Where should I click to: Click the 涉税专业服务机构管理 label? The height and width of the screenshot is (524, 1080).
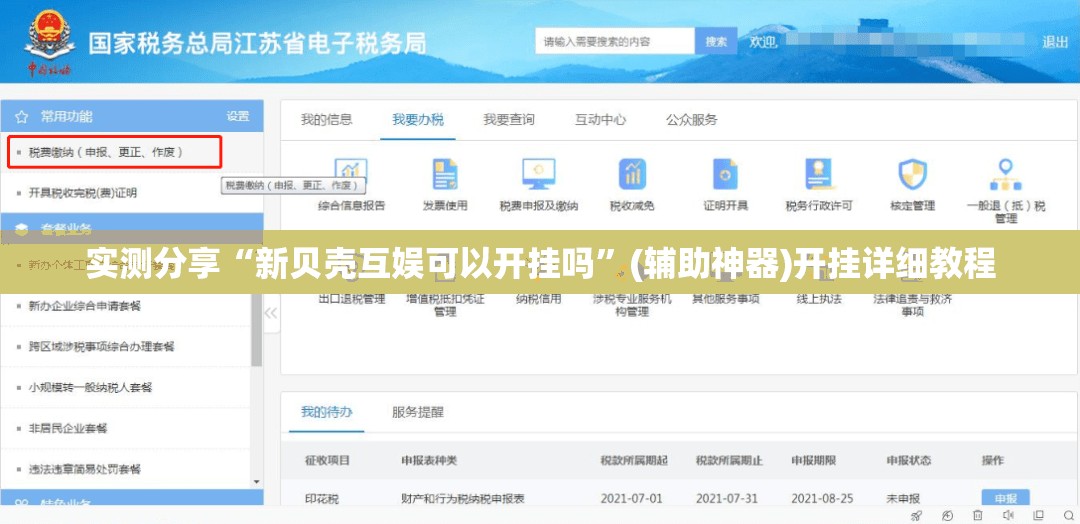tap(632, 305)
